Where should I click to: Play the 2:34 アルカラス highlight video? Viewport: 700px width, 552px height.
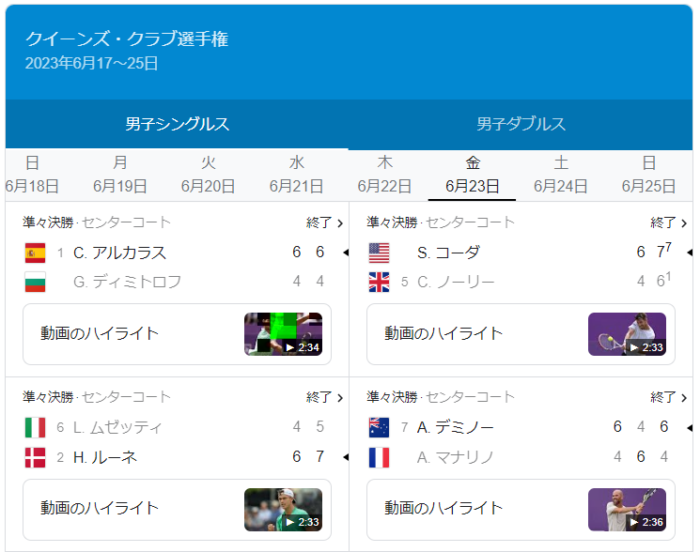[x=283, y=334]
